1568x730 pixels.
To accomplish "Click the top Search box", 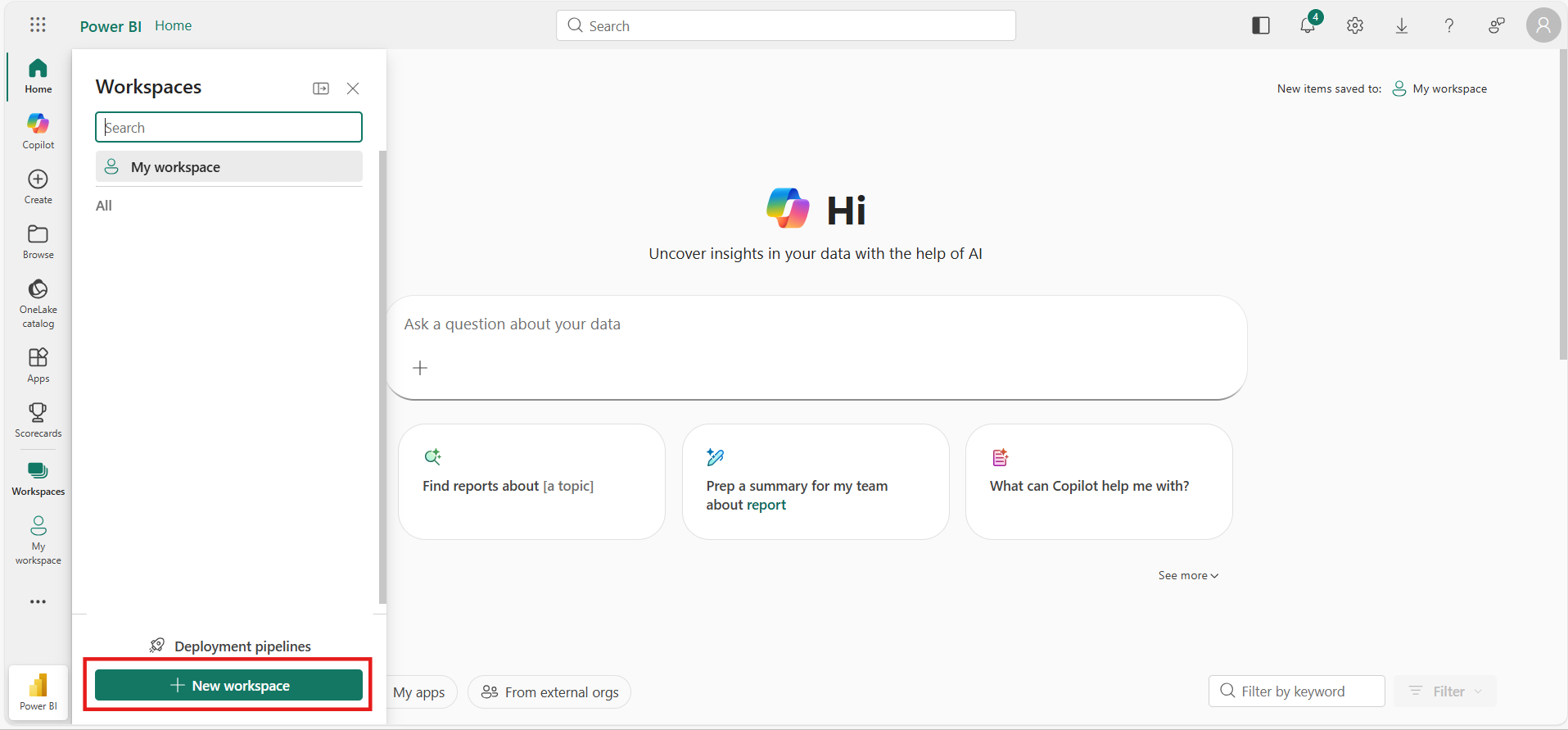I will coord(786,25).
